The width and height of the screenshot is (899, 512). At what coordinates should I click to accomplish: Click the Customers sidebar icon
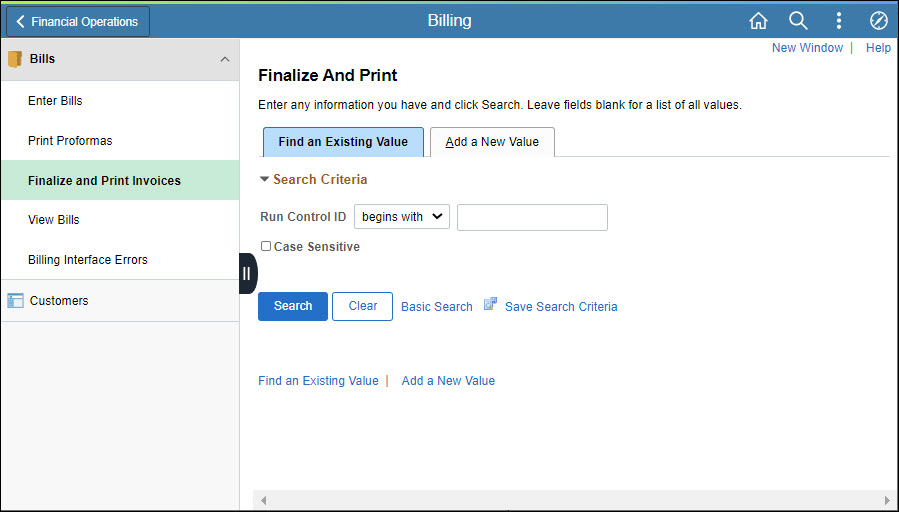(x=15, y=300)
